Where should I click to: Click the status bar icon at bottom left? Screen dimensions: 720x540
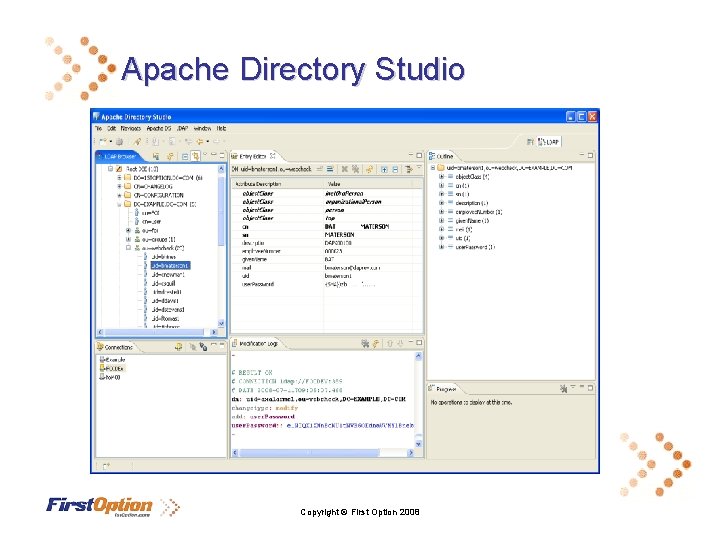click(106, 466)
